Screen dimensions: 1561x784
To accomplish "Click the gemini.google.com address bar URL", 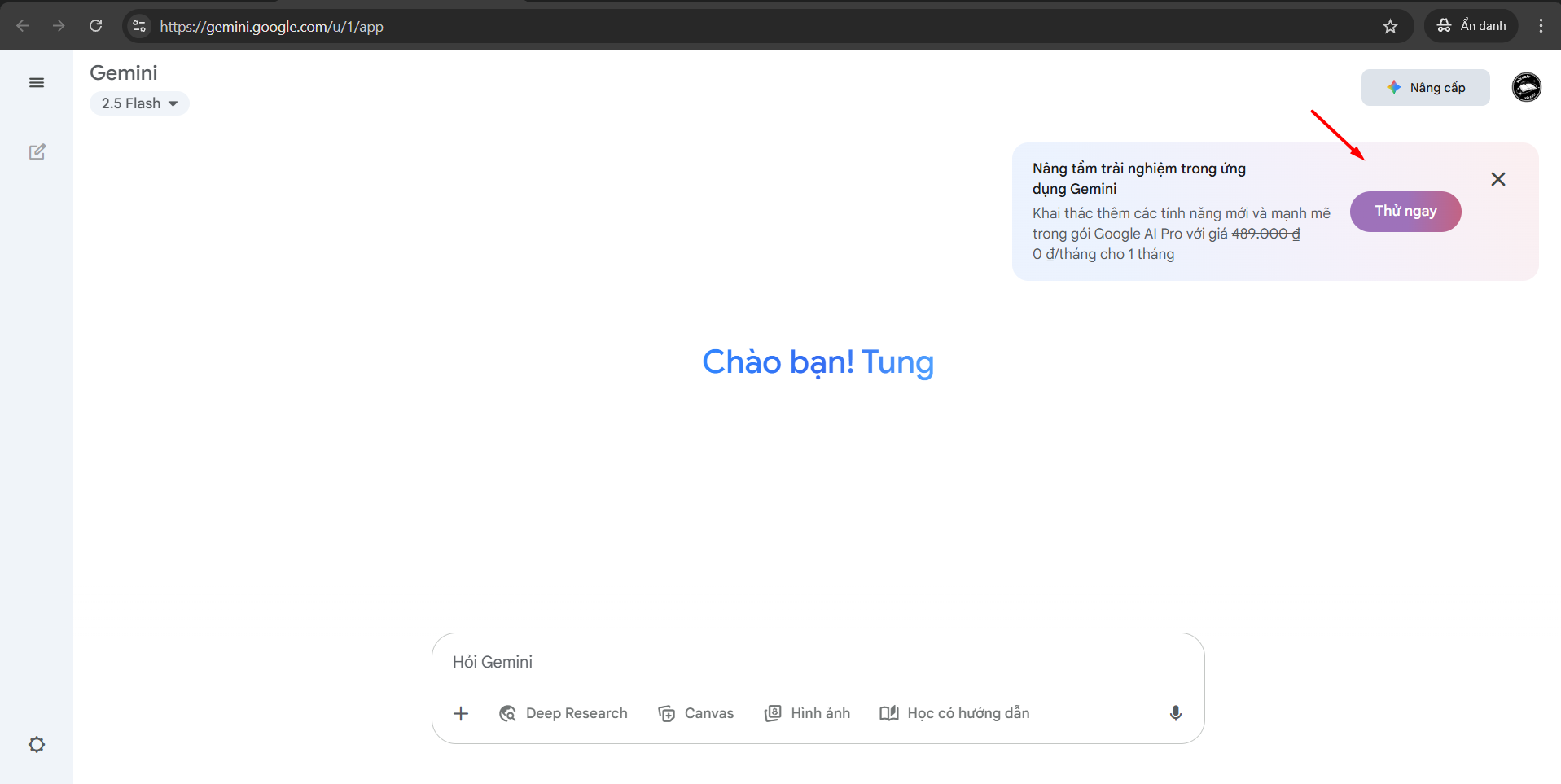I will point(271,27).
